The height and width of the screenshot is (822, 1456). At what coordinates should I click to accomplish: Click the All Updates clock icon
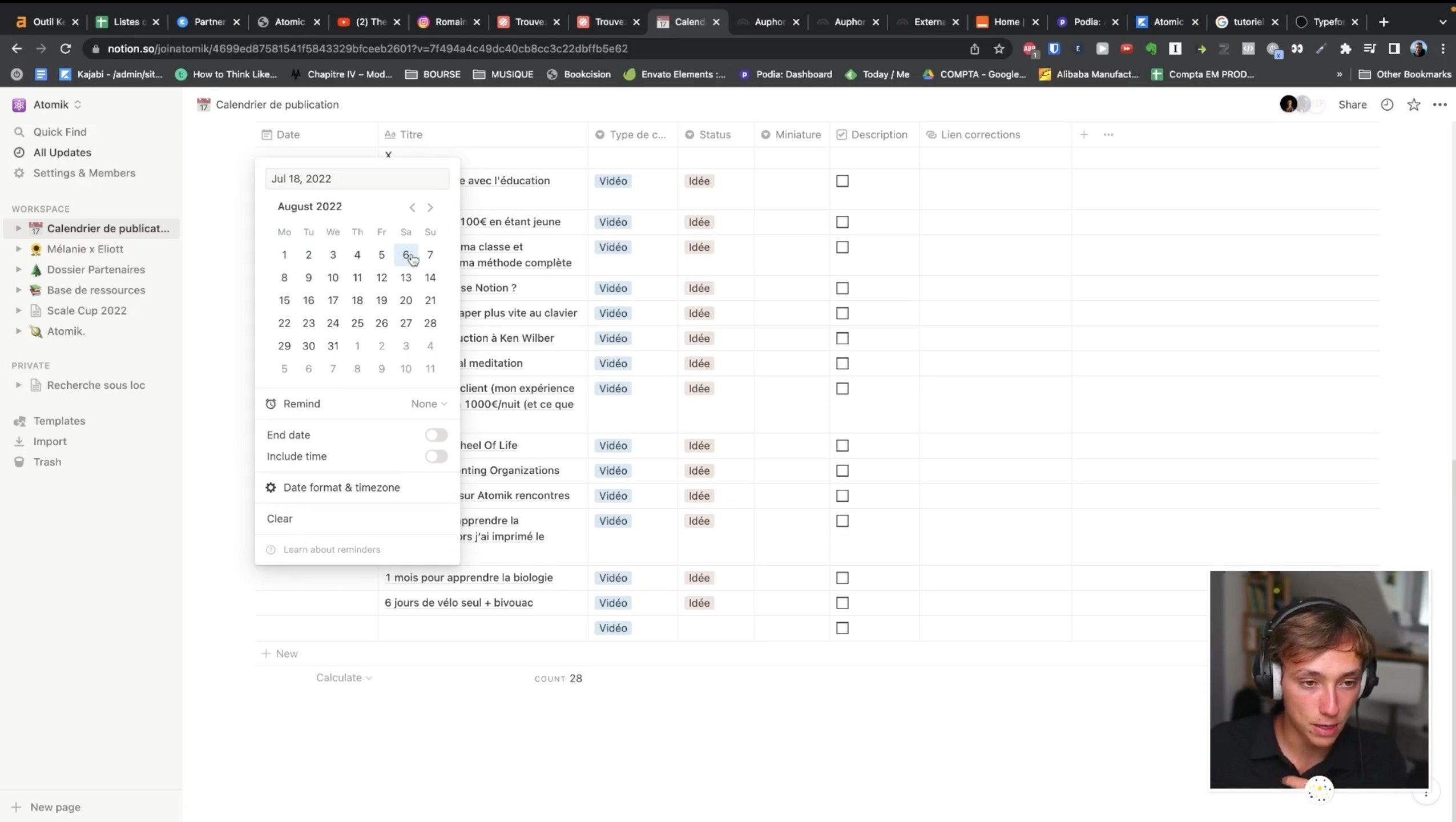pos(19,152)
